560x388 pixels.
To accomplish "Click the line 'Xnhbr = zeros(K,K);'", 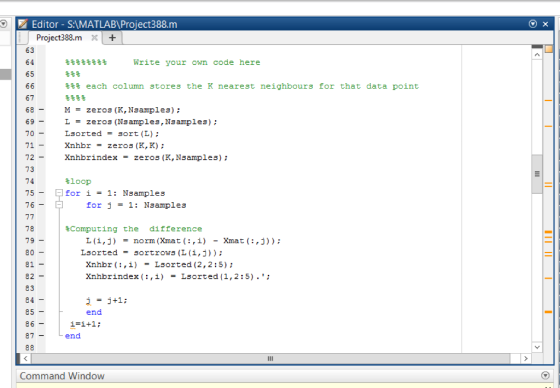I will coord(114,145).
